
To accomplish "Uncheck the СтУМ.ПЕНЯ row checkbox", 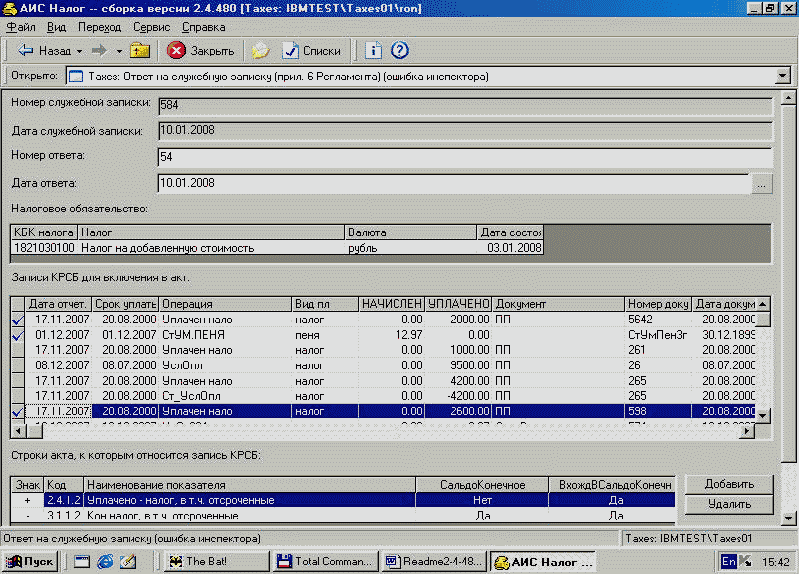I will coord(18,335).
